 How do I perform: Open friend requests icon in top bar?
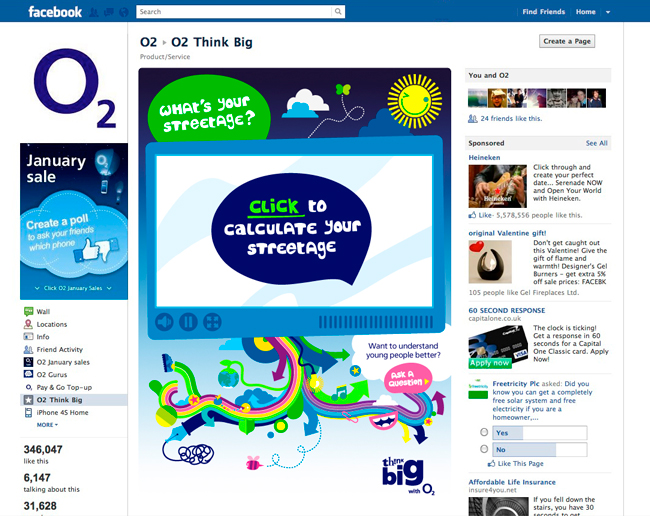click(x=94, y=12)
